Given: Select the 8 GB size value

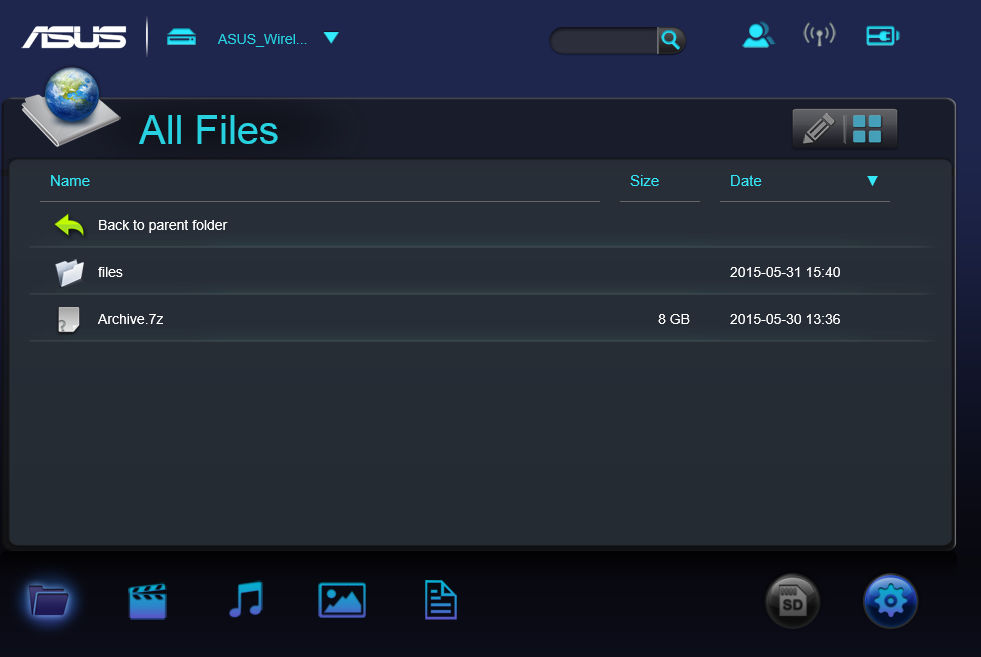Looking at the screenshot, I should (x=674, y=319).
